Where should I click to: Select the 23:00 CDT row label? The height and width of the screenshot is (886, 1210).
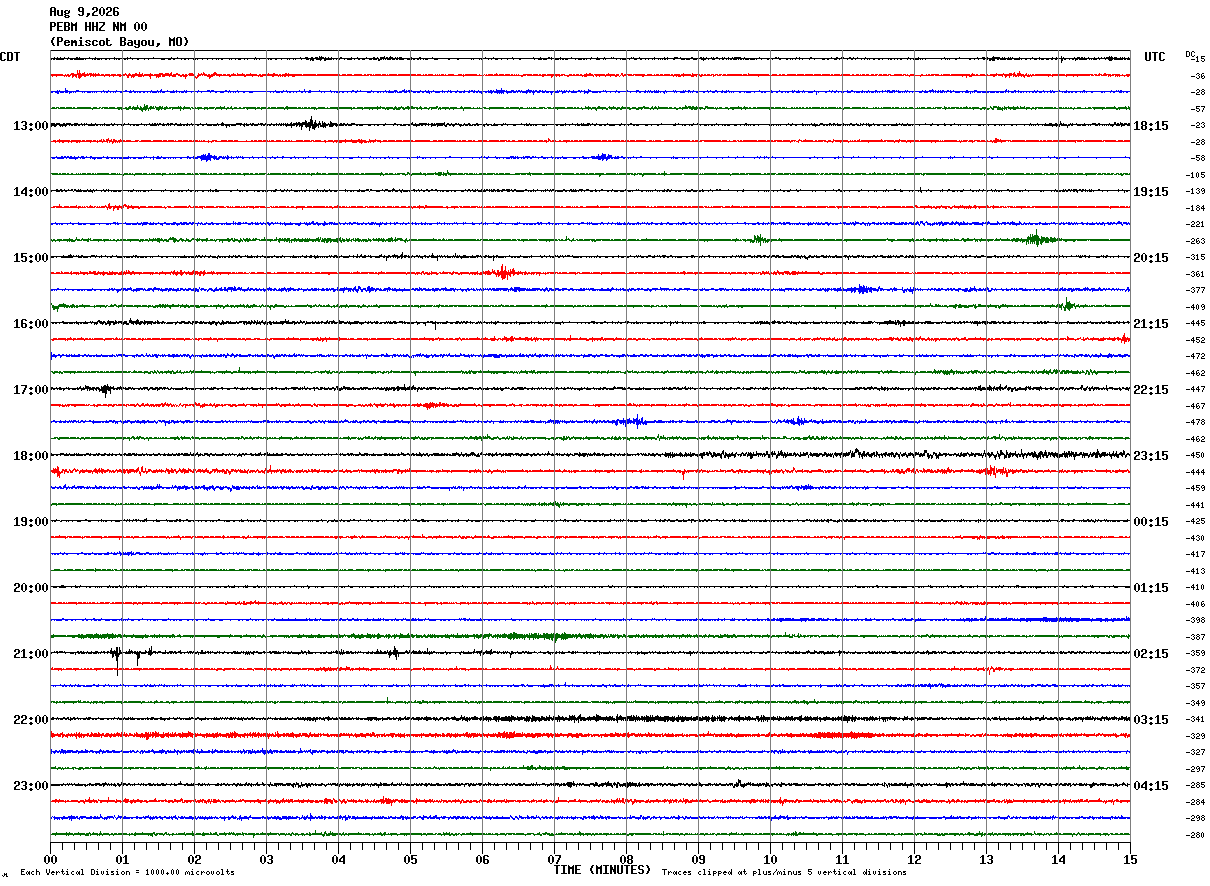point(31,786)
